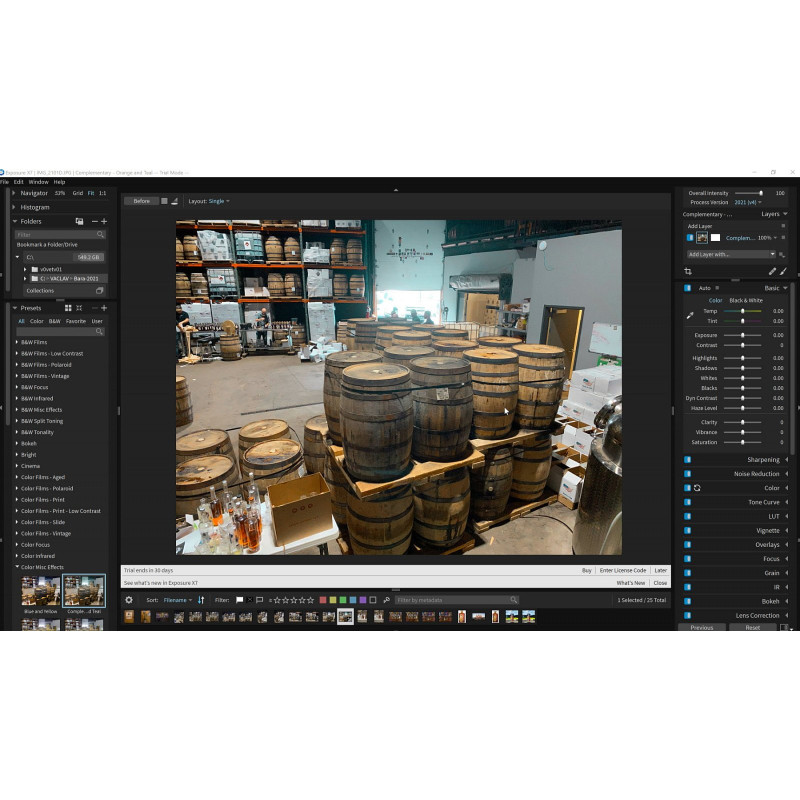
Task: Select the Crop tool icon
Action: pos(688,271)
